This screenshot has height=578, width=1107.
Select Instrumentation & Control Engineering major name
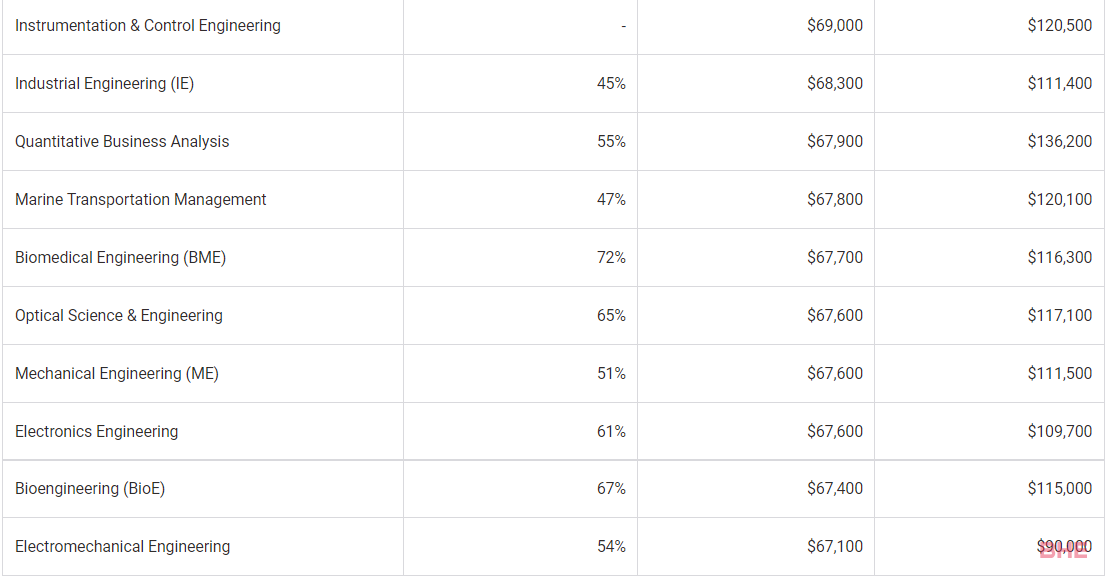tap(148, 25)
